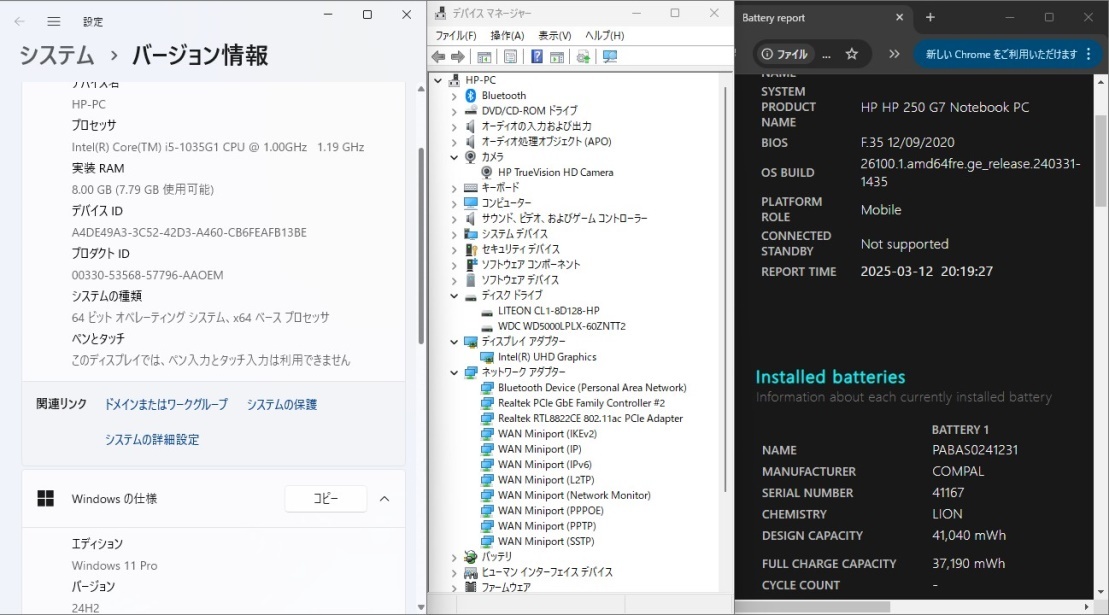Collapse the カメラ category
This screenshot has height=615, width=1109.
(454, 157)
